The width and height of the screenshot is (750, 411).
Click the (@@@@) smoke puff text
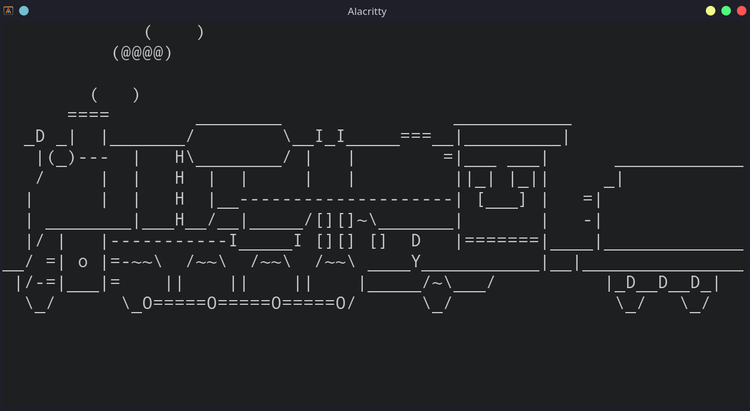coord(142,53)
